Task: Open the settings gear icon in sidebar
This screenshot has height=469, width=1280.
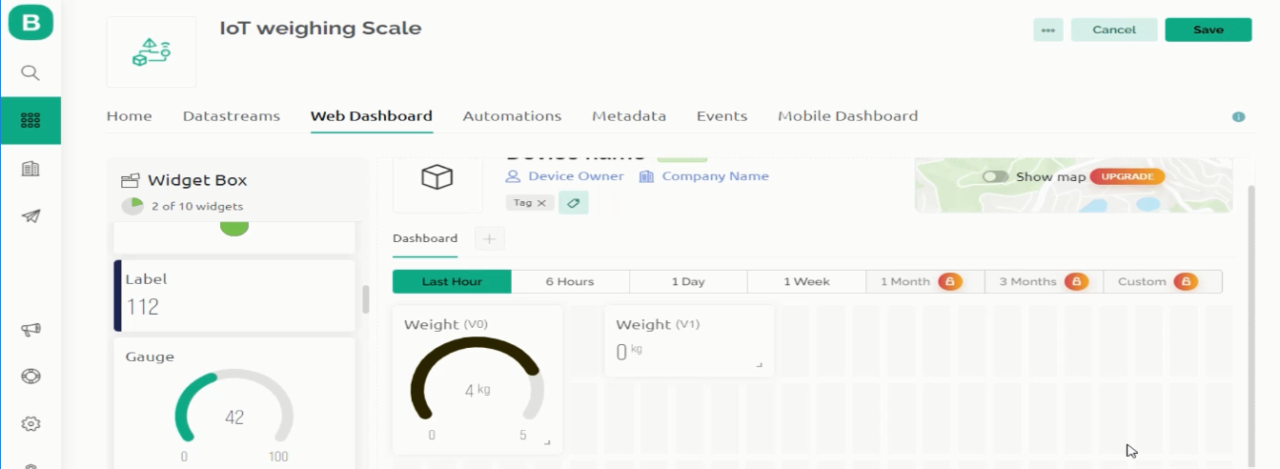Action: pyautogui.click(x=30, y=424)
